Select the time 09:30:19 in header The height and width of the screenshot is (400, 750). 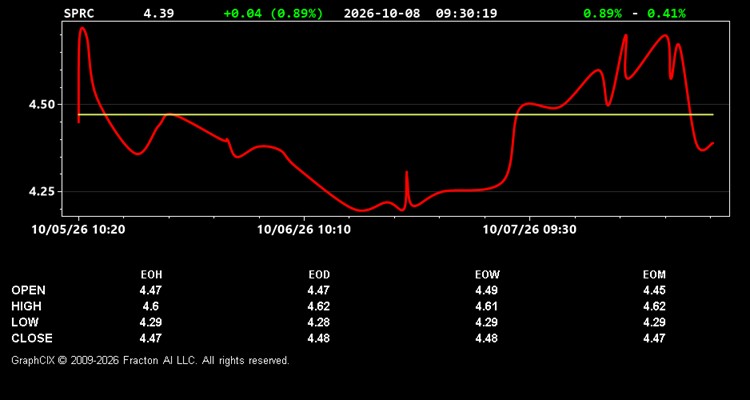466,13
